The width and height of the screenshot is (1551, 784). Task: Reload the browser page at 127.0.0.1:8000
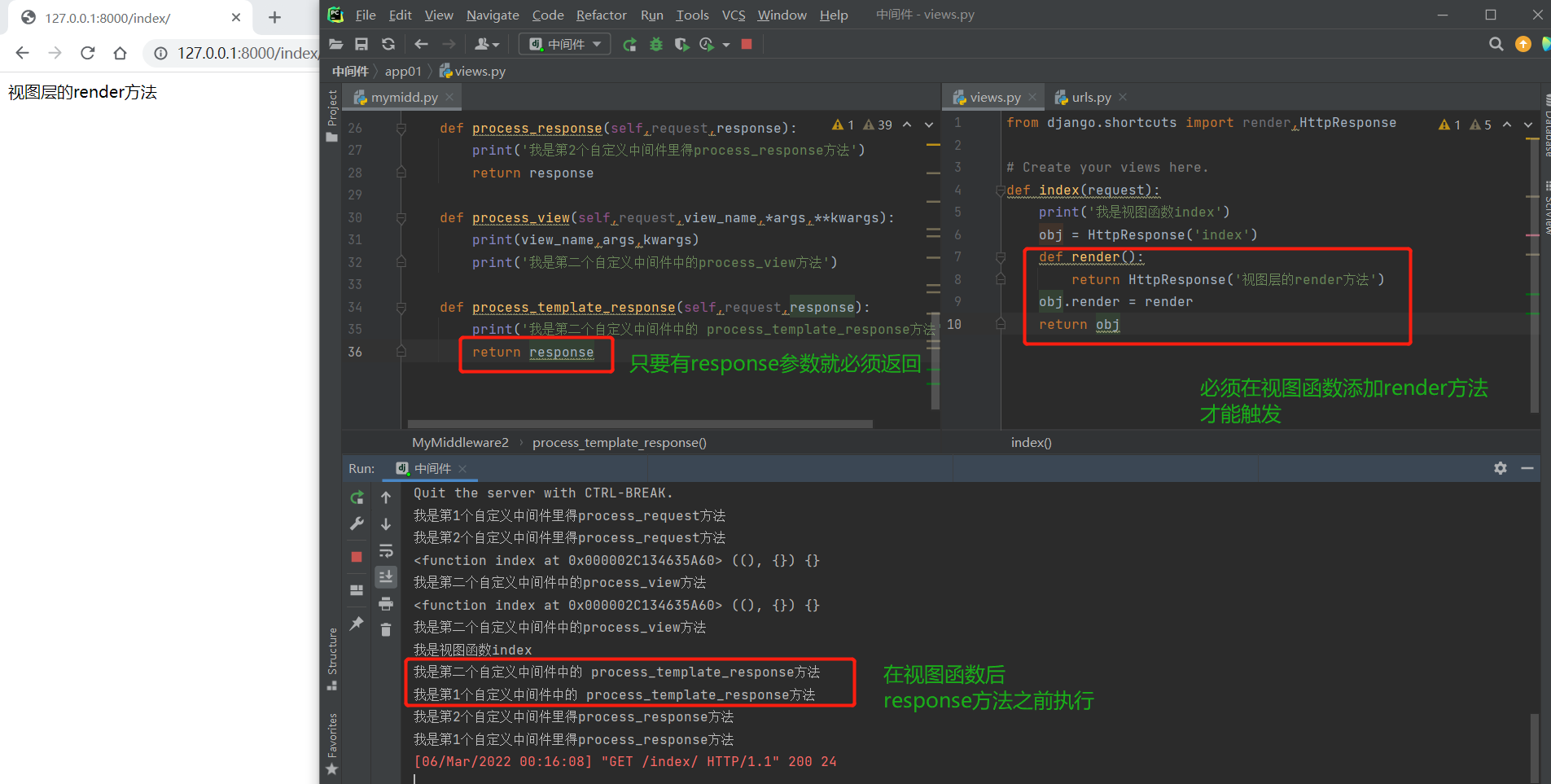coord(88,53)
